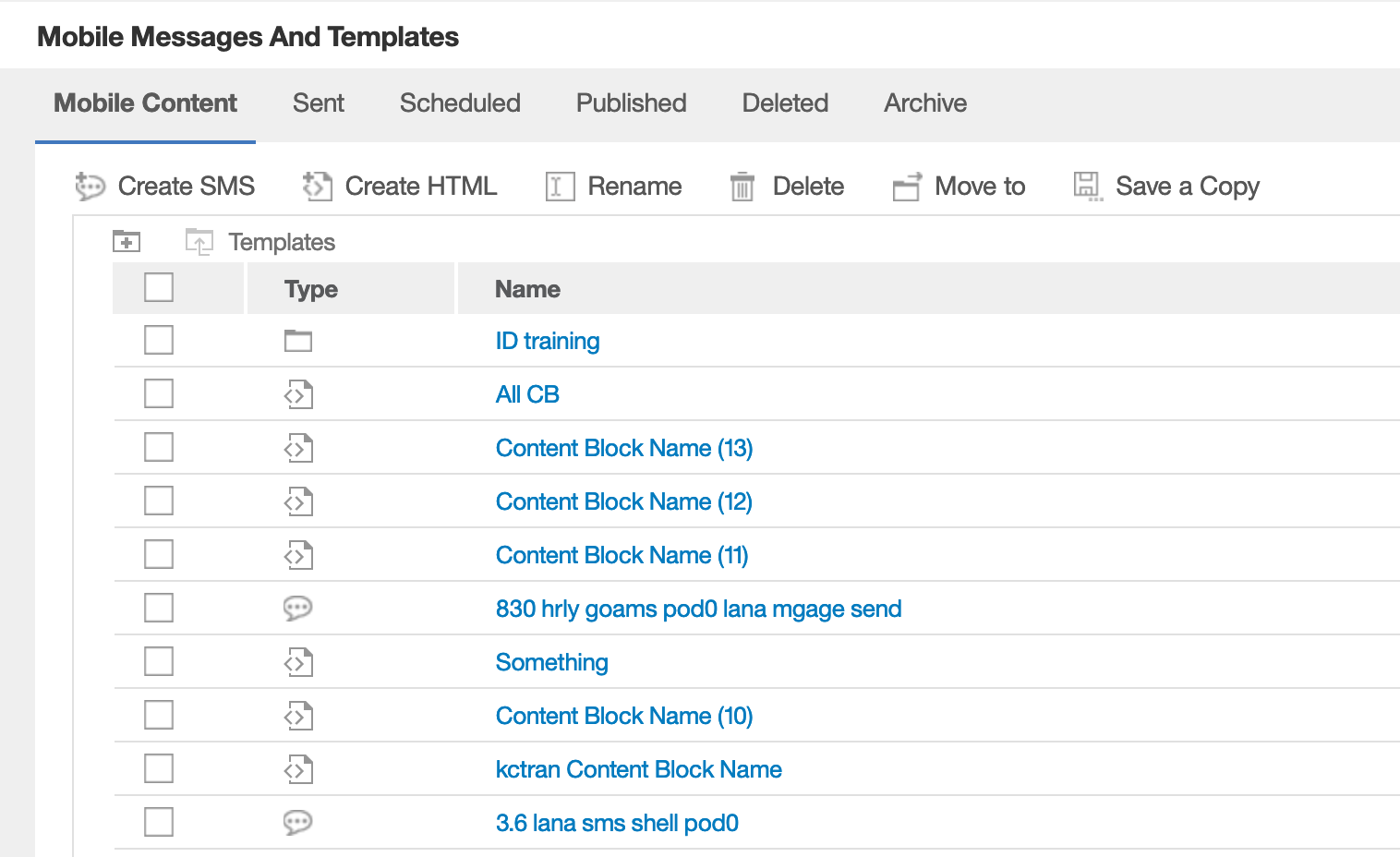Viewport: 1400px width, 857px height.
Task: Click the Delete trash can icon
Action: [742, 187]
